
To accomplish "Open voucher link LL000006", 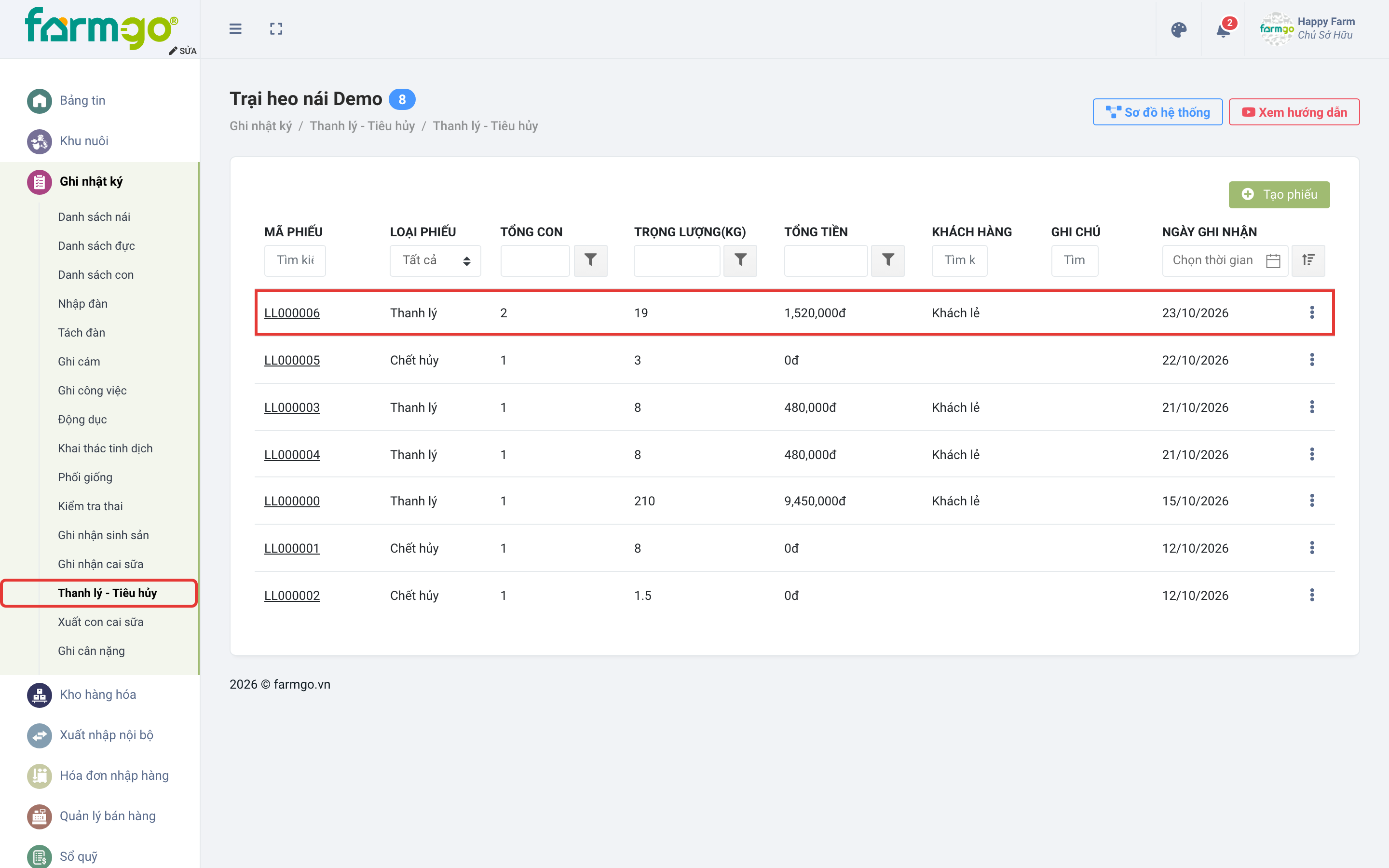I will [292, 313].
